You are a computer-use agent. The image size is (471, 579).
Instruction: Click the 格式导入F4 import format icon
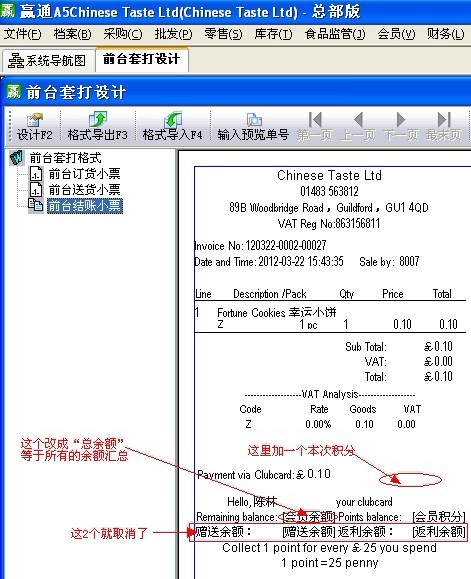[x=172, y=127]
